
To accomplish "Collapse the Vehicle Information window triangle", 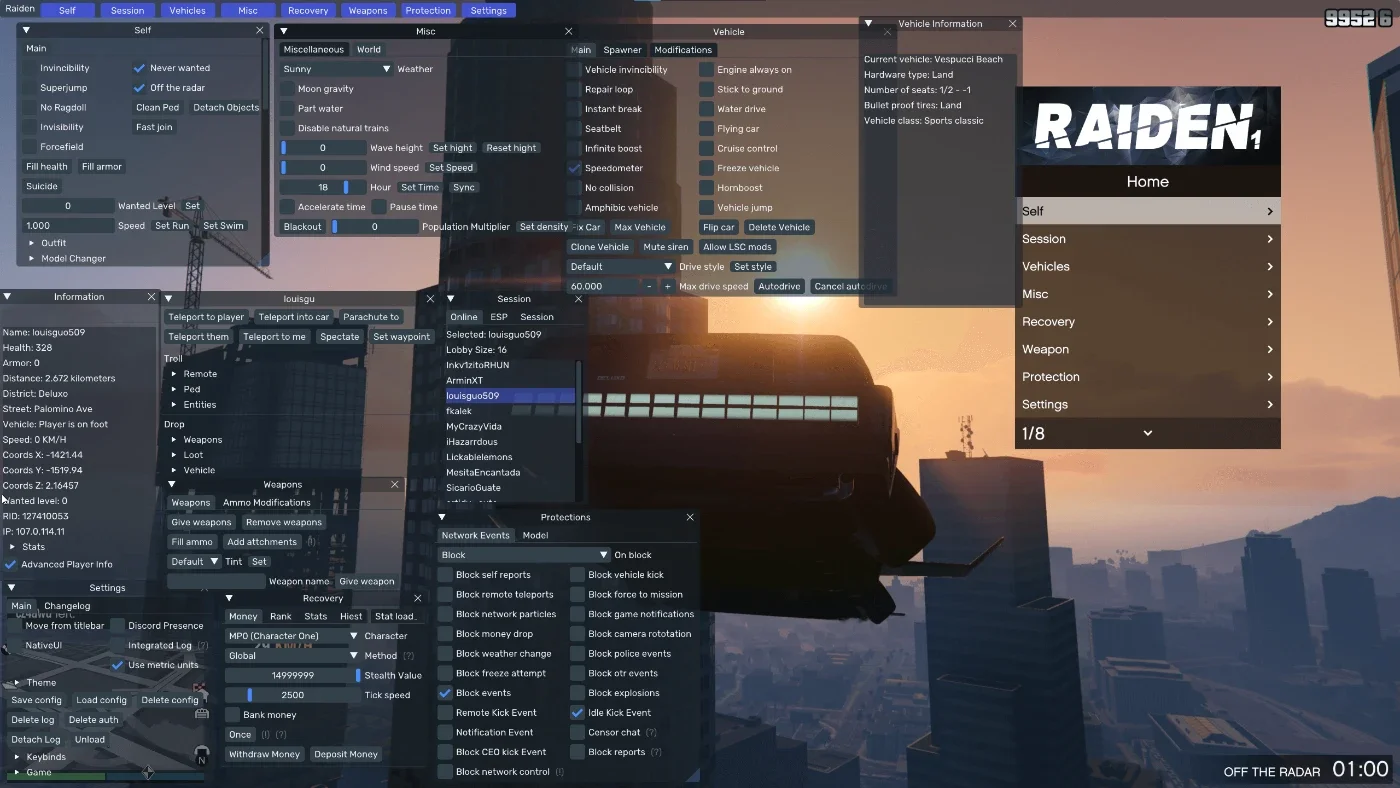I will coord(868,23).
